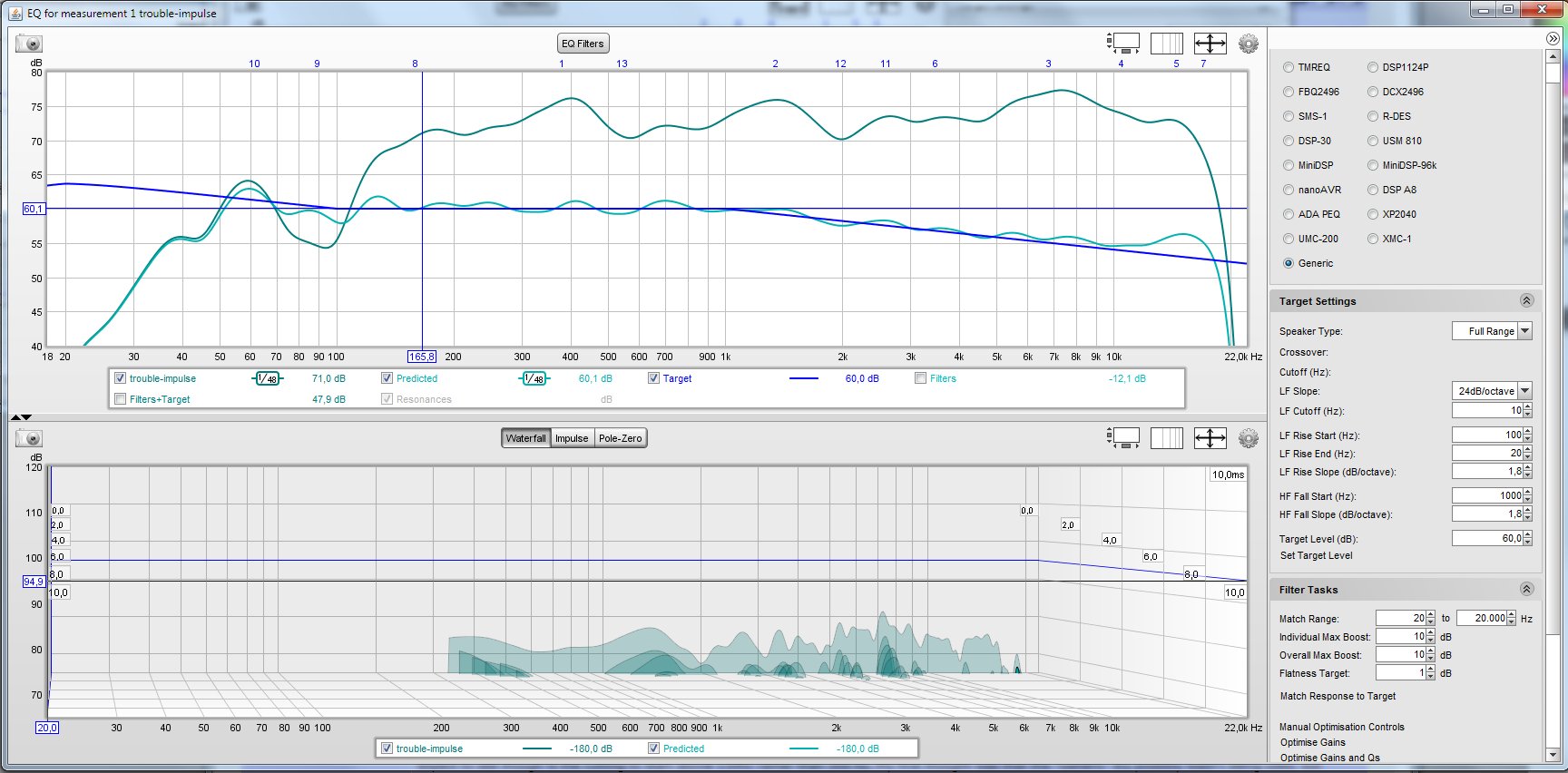Select DCX2496 equaliser radio button

point(1373,92)
